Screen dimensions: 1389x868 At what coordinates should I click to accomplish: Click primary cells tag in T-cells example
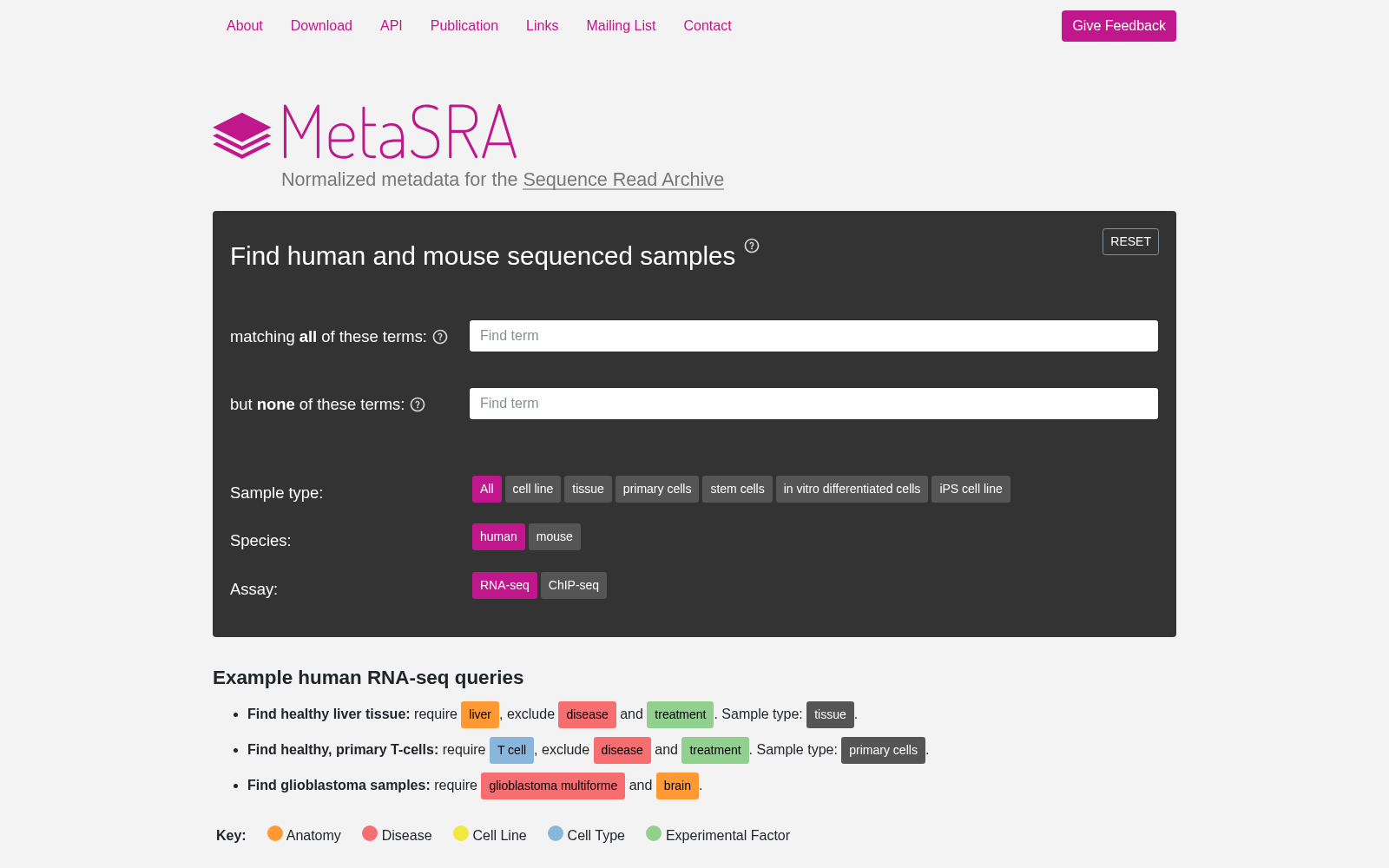pos(883,750)
